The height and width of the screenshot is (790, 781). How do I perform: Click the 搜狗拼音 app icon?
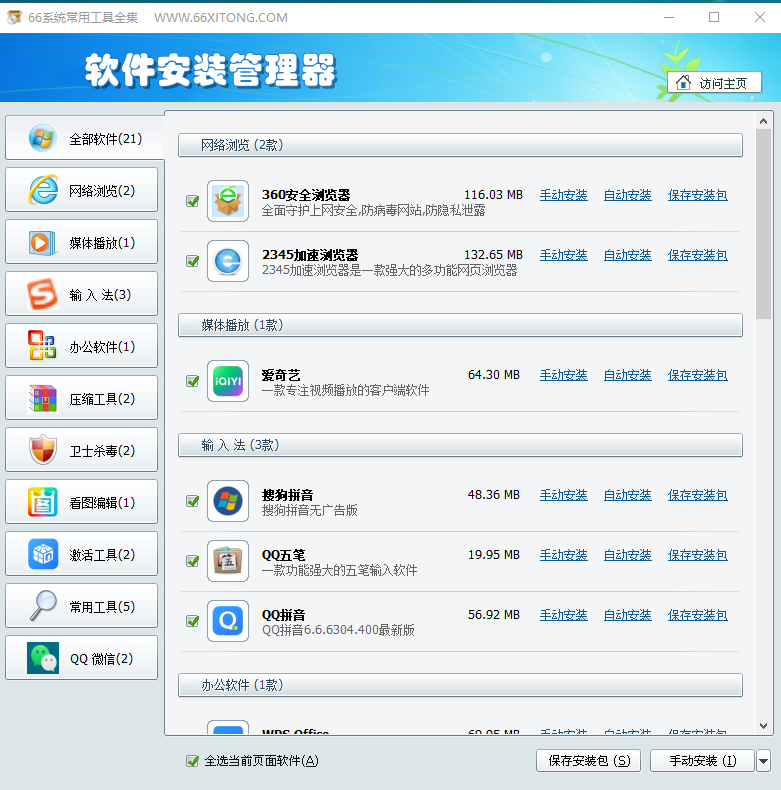[x=228, y=501]
